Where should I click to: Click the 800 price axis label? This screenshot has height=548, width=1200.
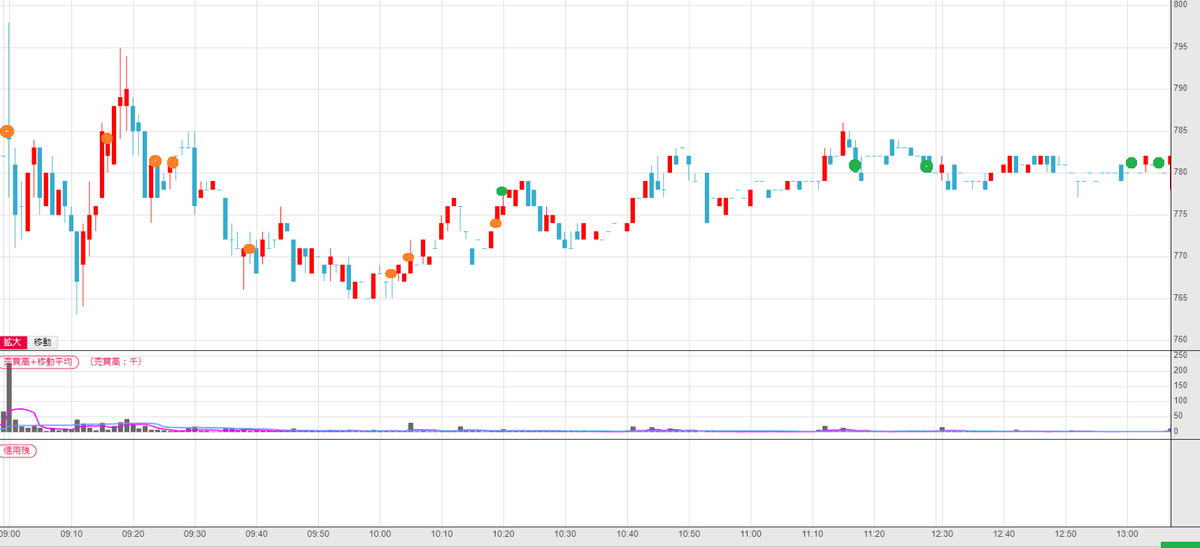(x=1180, y=4)
